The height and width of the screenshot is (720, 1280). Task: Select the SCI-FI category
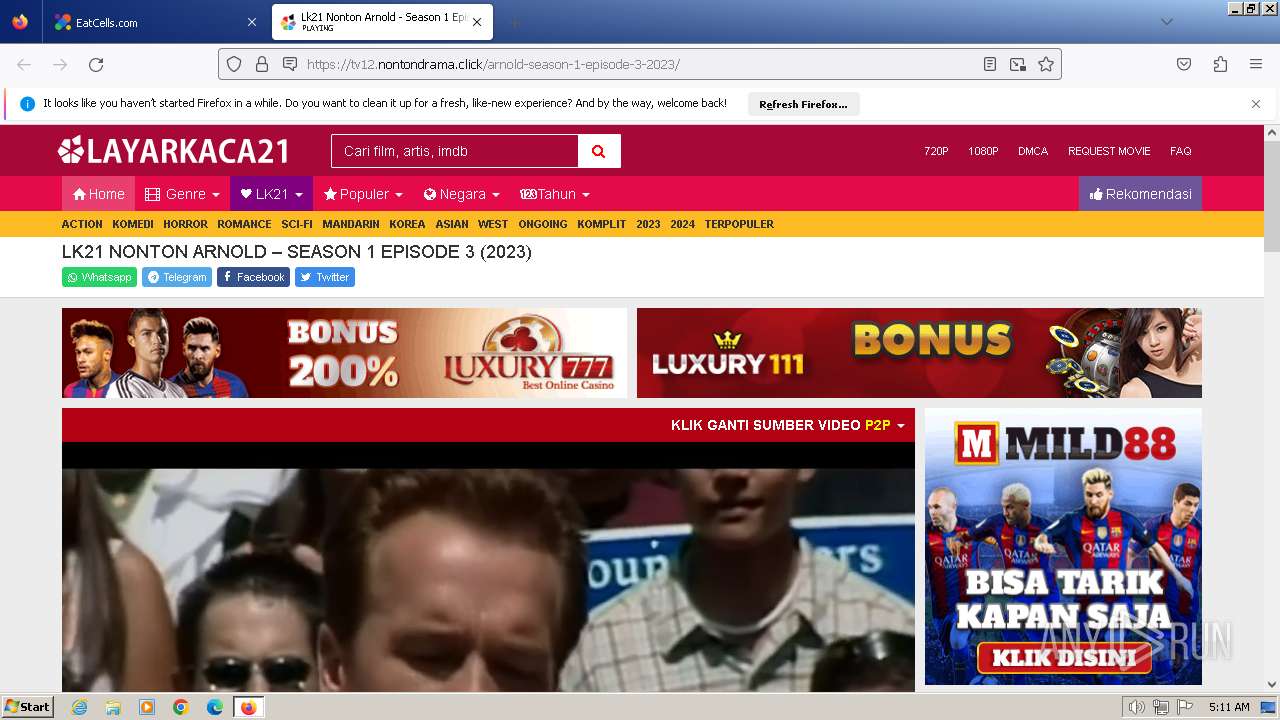(x=297, y=224)
